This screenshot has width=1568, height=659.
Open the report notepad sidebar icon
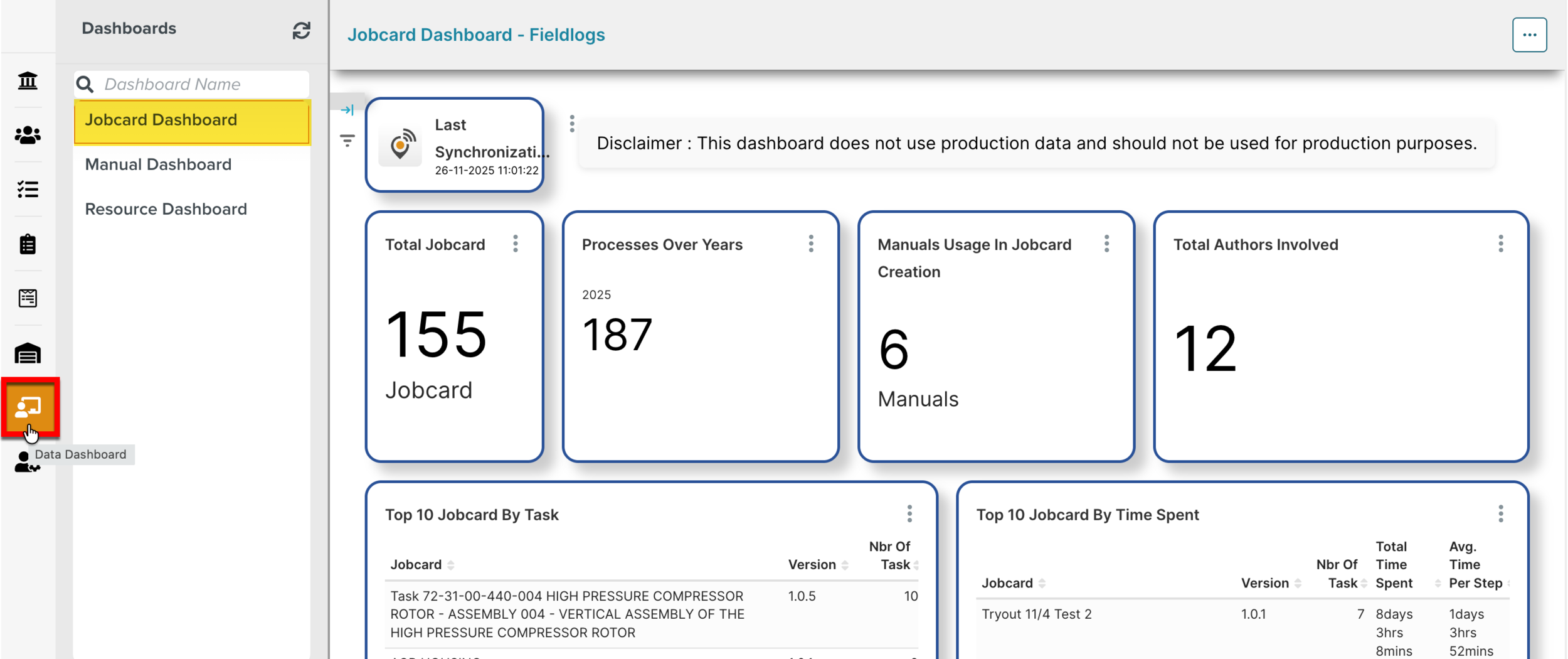tap(27, 298)
